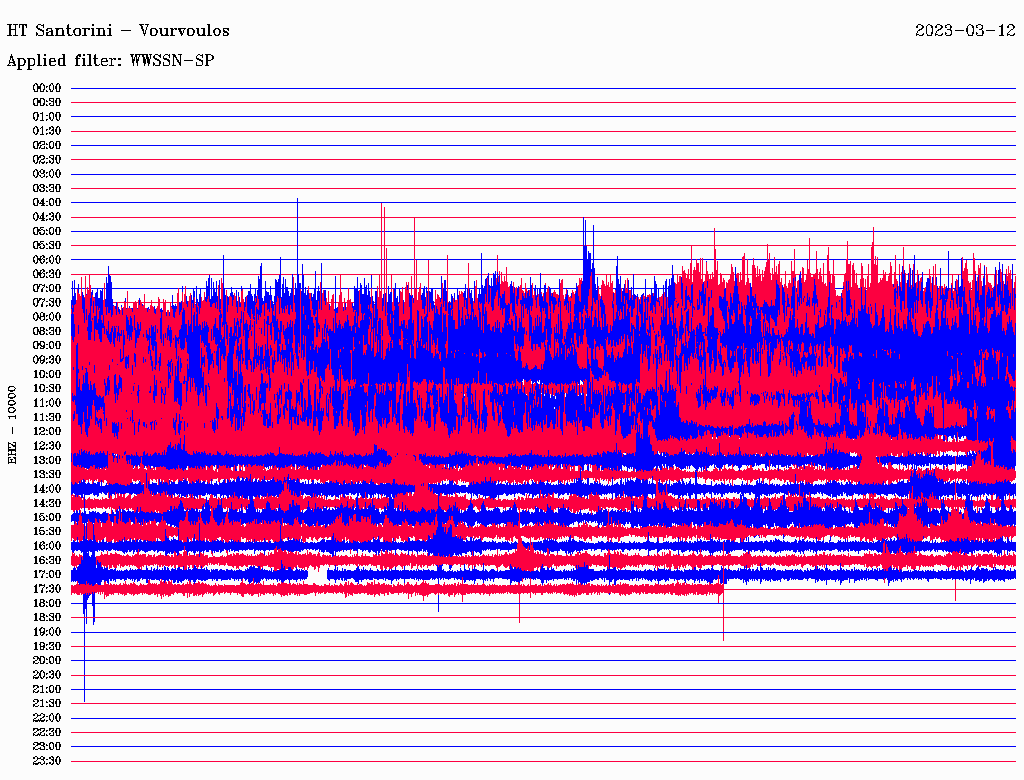Screen dimensions: 1024x780
Task: Click the 12:00 time label
Action: coord(47,431)
